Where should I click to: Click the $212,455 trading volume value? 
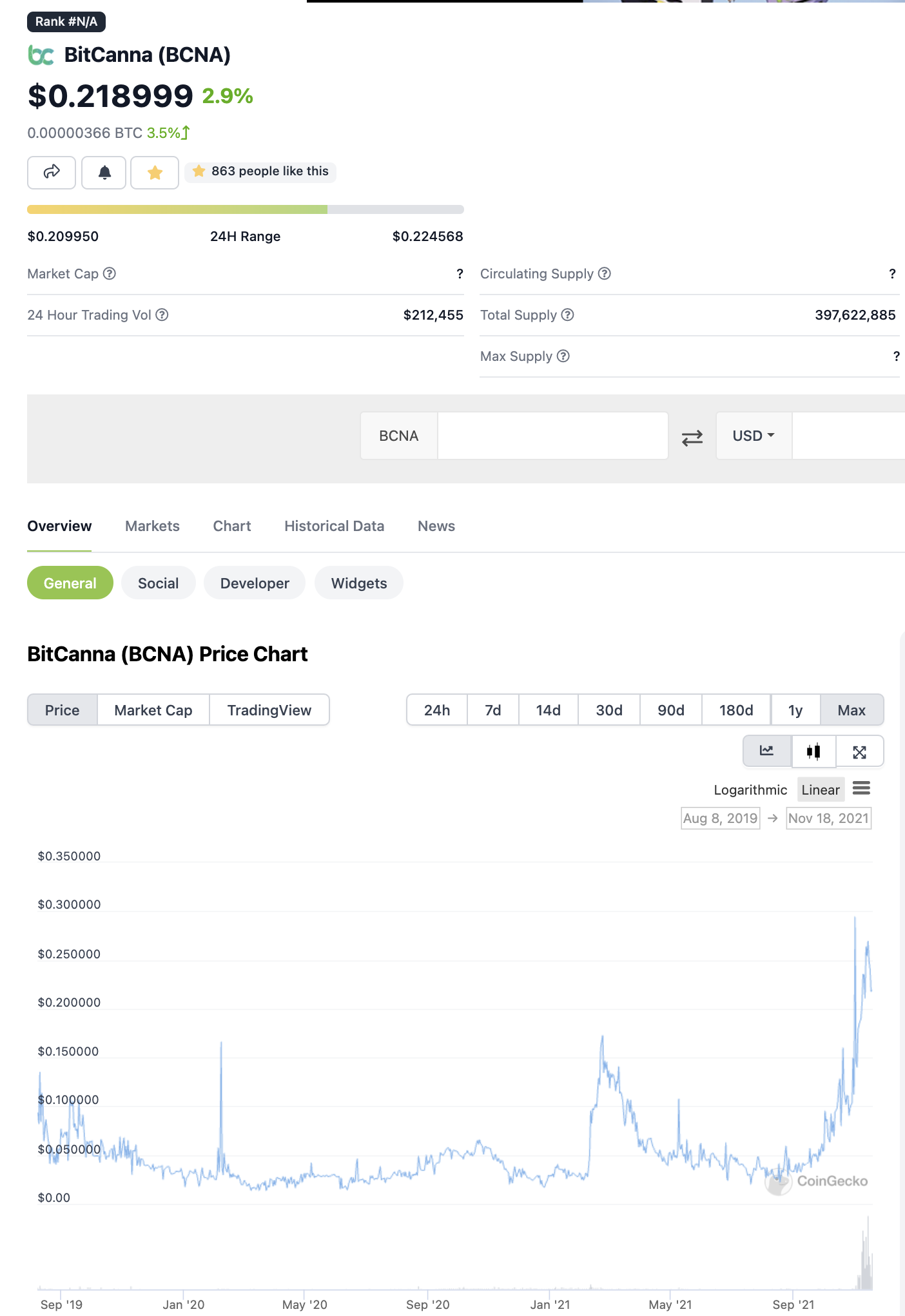(x=433, y=315)
